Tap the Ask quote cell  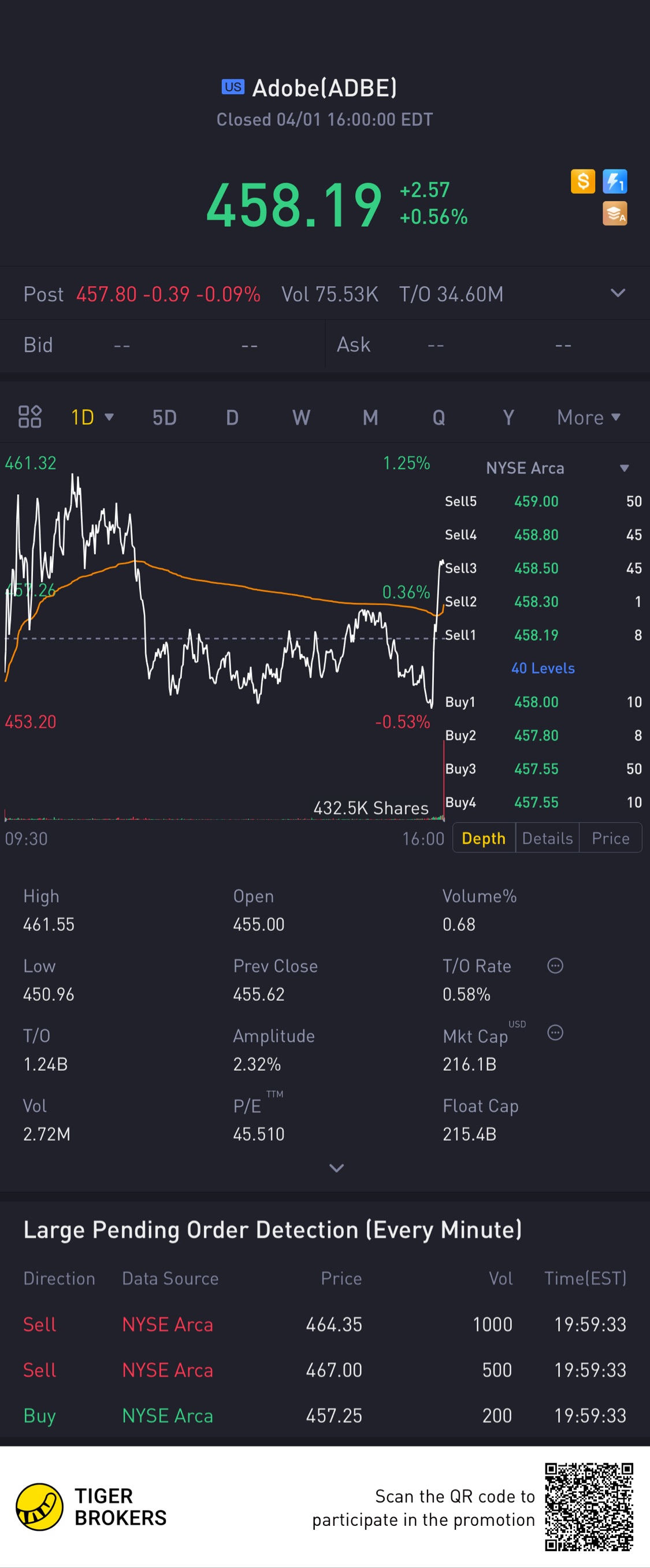(488, 345)
